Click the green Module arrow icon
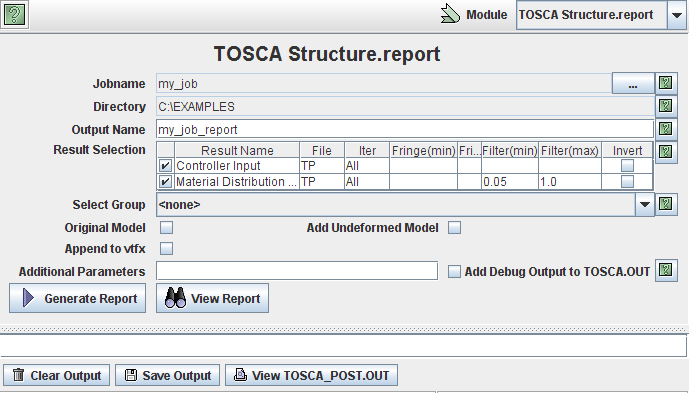Screen dimensions: 689x393 click(x=450, y=15)
